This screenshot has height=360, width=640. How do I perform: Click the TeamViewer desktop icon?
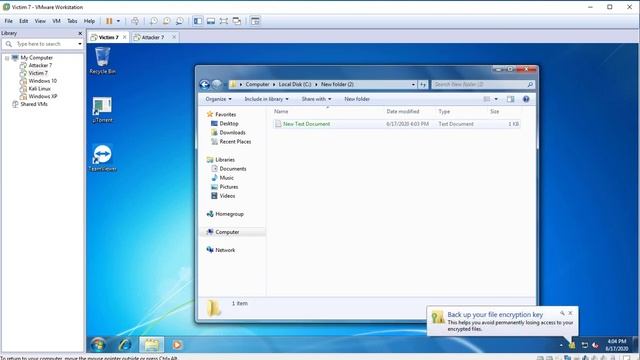tap(102, 158)
